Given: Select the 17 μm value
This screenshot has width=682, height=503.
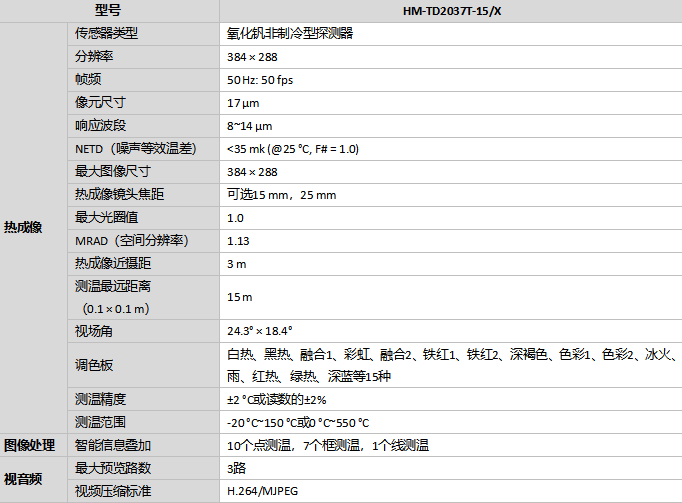Looking at the screenshot, I should (x=243, y=103).
